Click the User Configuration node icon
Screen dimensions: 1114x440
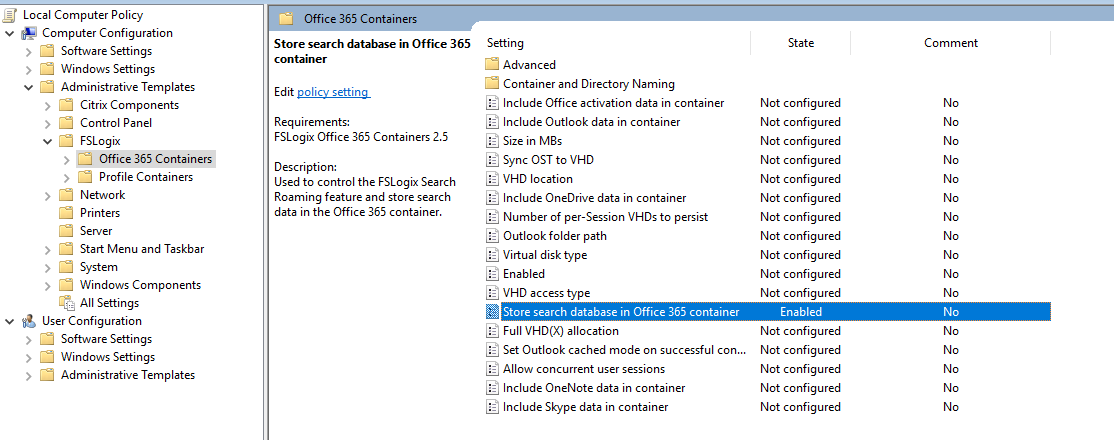click(29, 321)
